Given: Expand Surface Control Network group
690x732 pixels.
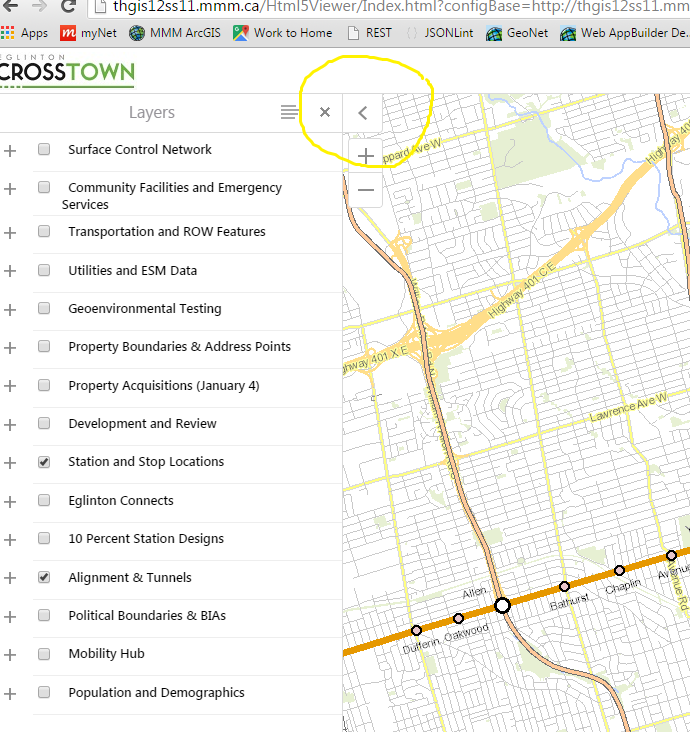Looking at the screenshot, I should coord(10,151).
